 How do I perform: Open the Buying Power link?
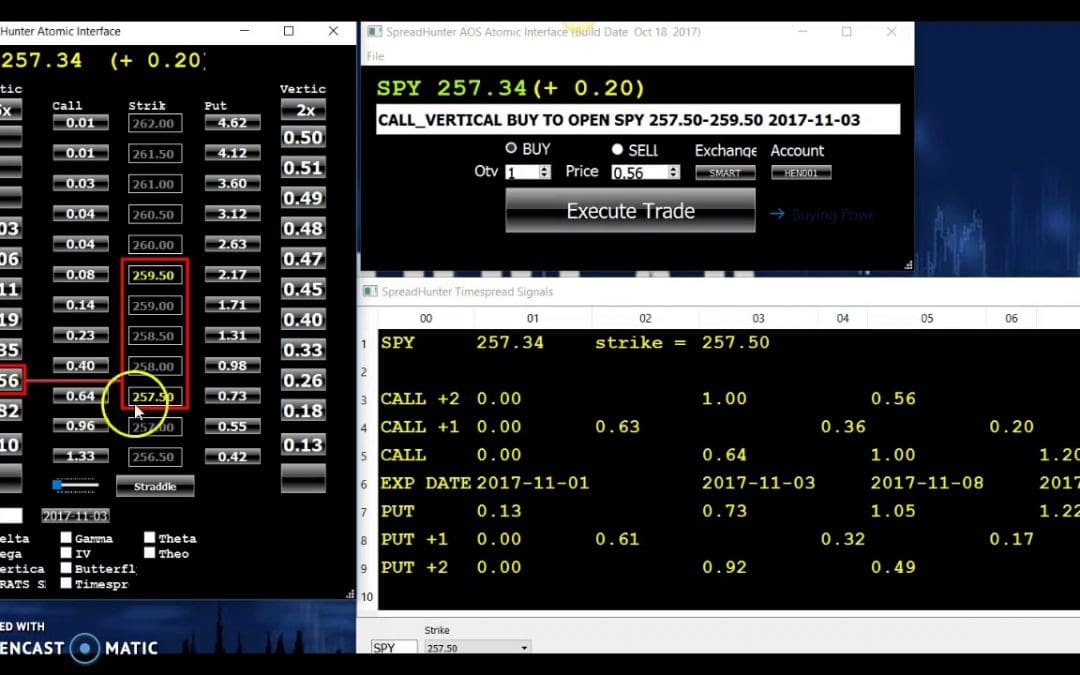pyautogui.click(x=833, y=215)
